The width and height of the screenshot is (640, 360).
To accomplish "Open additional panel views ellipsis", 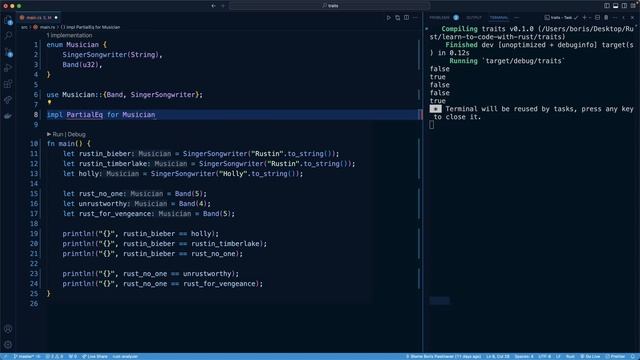I will (x=517, y=18).
